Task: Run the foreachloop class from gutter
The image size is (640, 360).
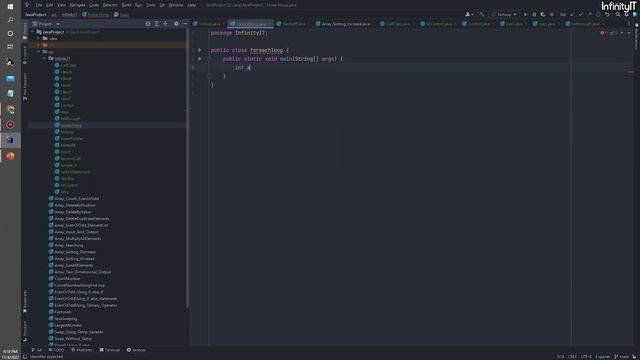Action: point(200,50)
